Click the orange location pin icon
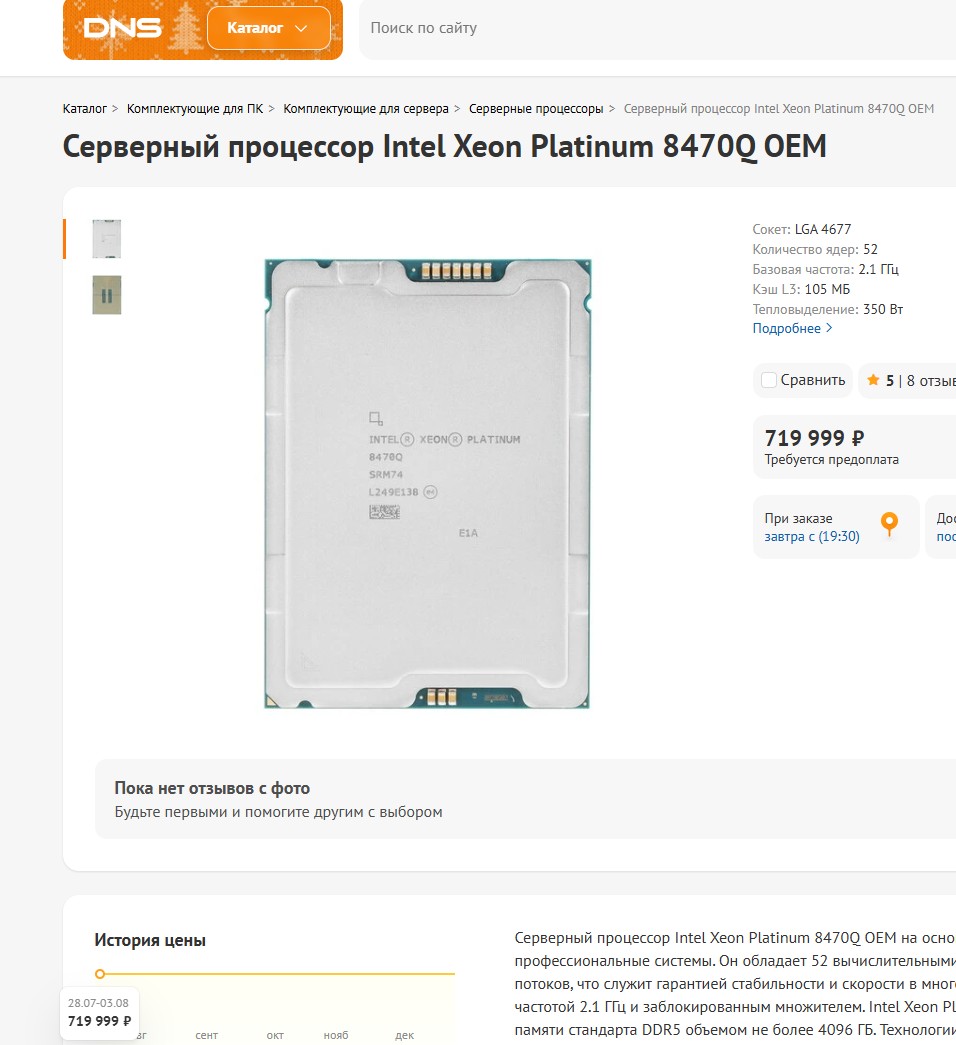 pyautogui.click(x=889, y=524)
